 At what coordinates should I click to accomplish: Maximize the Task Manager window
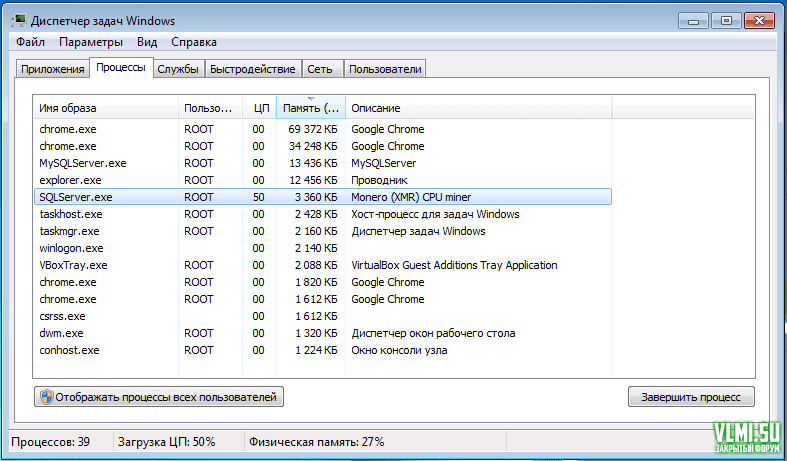(726, 19)
